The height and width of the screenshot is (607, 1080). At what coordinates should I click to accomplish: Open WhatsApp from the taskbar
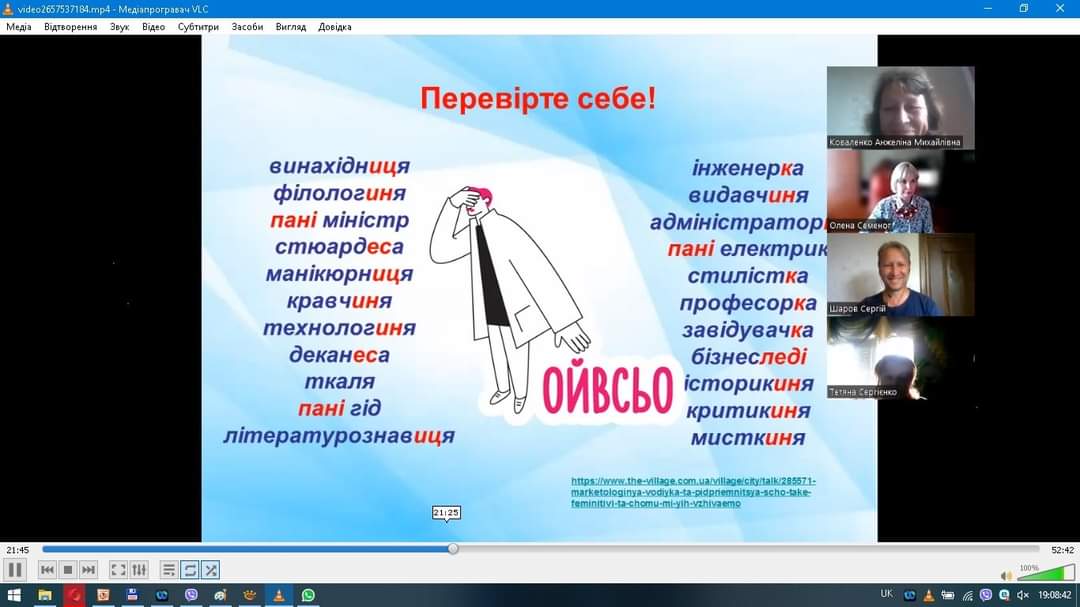tap(308, 595)
